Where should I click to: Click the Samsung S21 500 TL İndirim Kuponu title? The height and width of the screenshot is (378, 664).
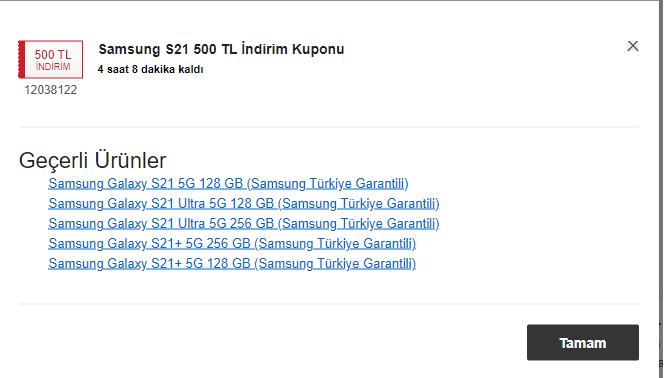221,49
